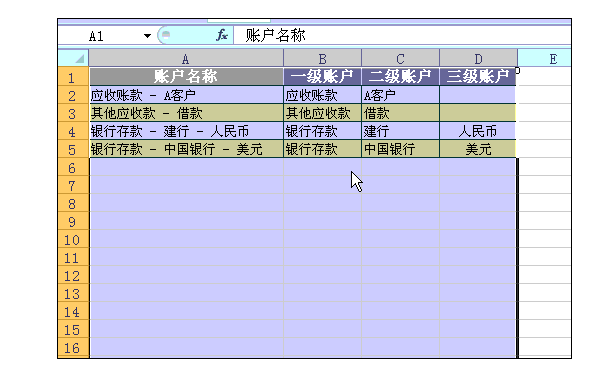Click the 其他应收款 cell in column B
Image resolution: width=606 pixels, height=377 pixels.
[322, 113]
